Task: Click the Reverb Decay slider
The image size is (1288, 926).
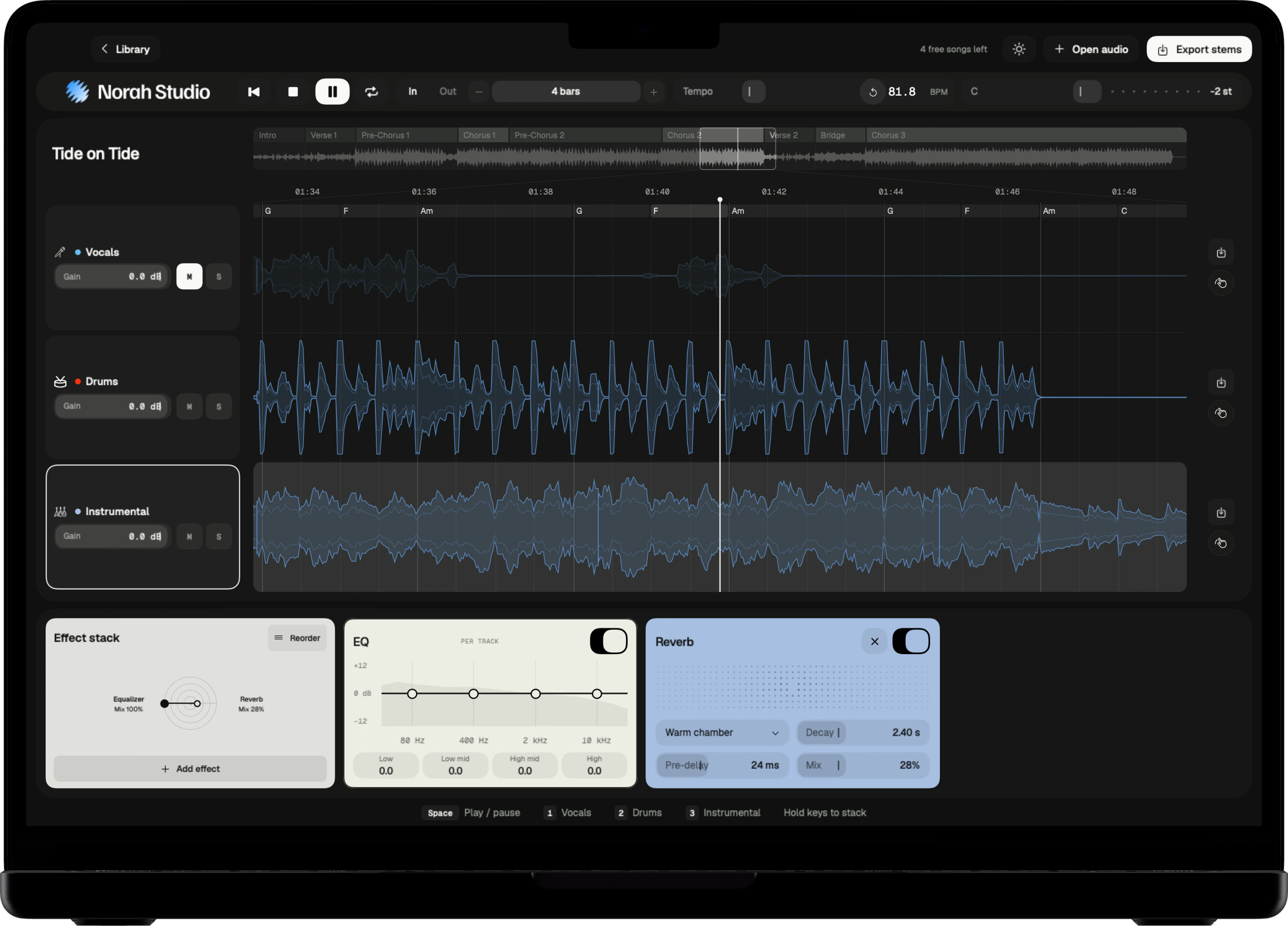Action: tap(863, 732)
